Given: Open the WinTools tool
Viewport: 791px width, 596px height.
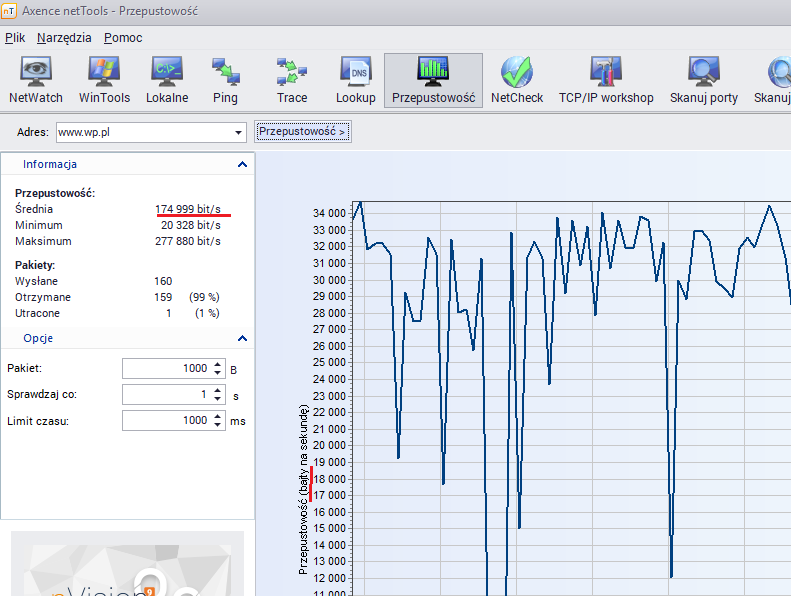Looking at the screenshot, I should [104, 80].
